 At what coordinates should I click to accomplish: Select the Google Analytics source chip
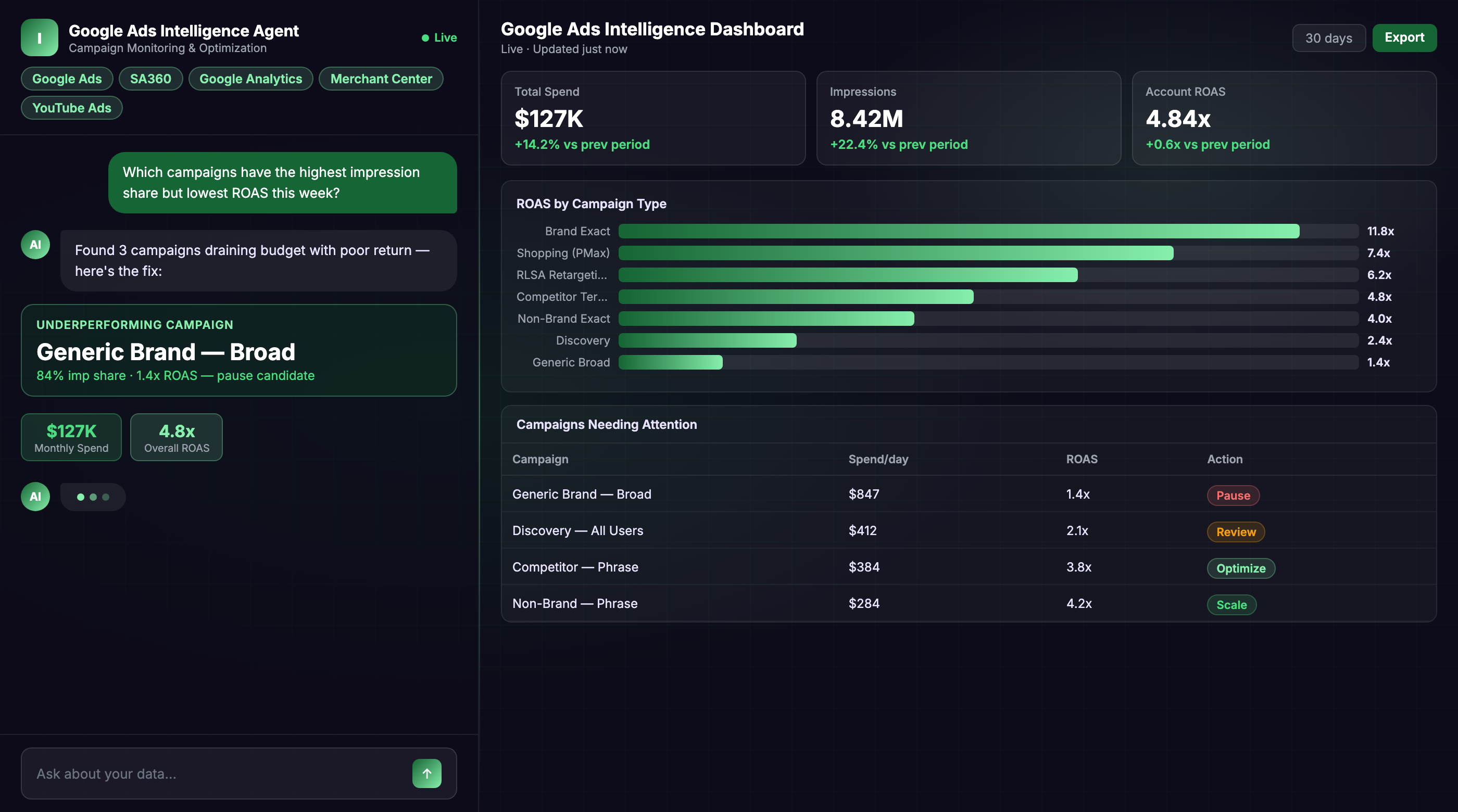coord(251,79)
